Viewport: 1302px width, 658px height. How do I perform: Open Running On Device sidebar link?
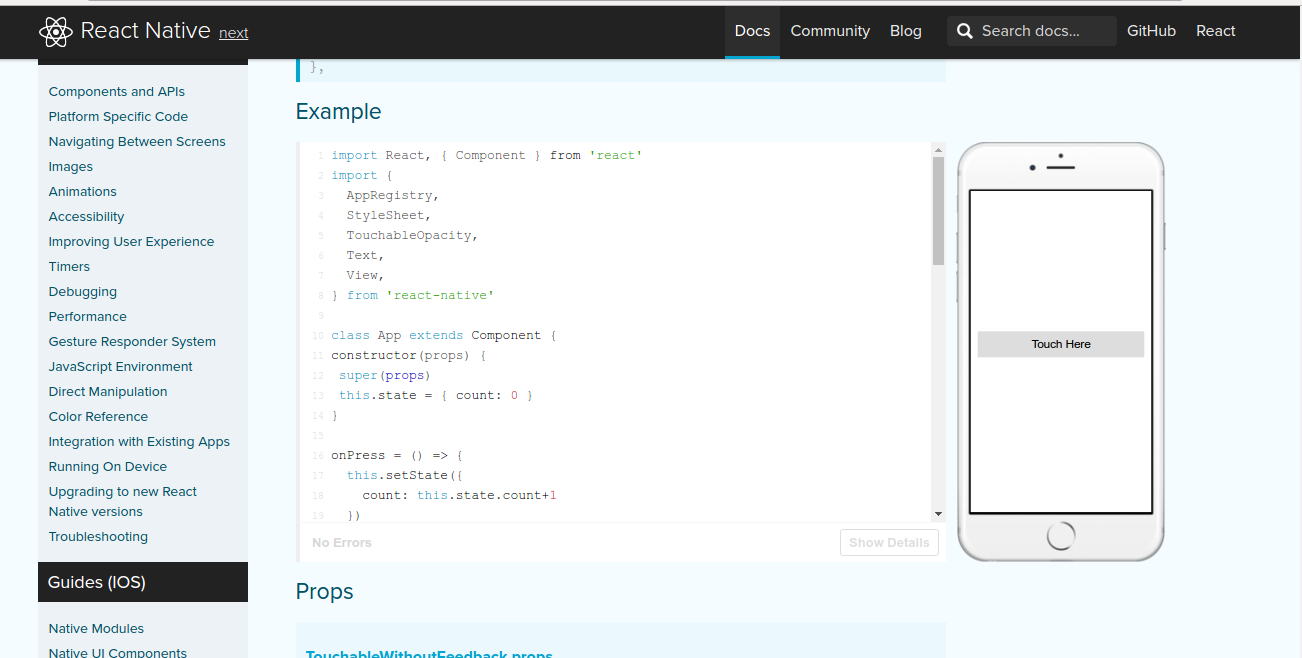coord(108,467)
